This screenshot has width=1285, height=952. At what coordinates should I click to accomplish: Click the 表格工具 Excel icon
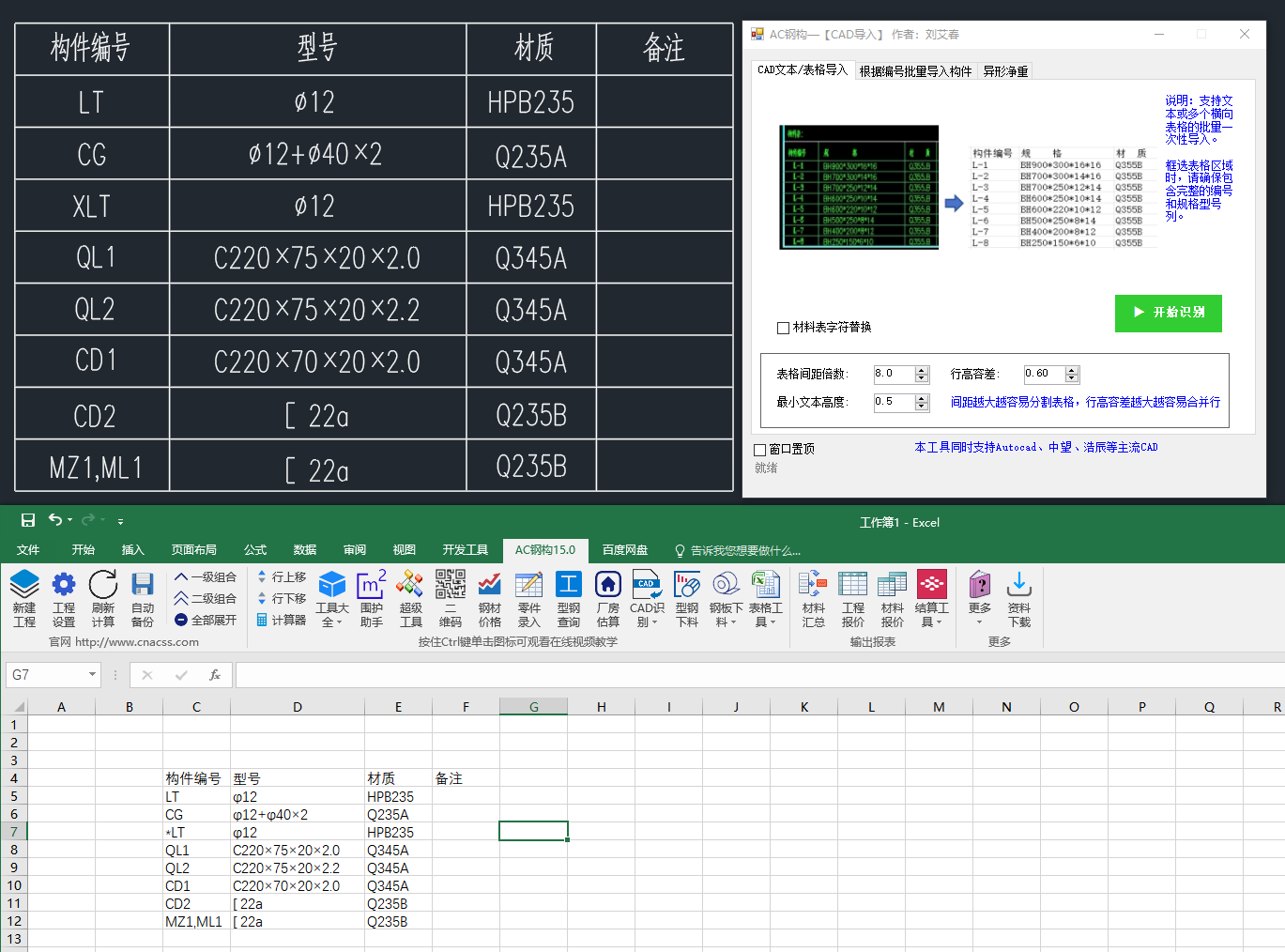tap(766, 585)
